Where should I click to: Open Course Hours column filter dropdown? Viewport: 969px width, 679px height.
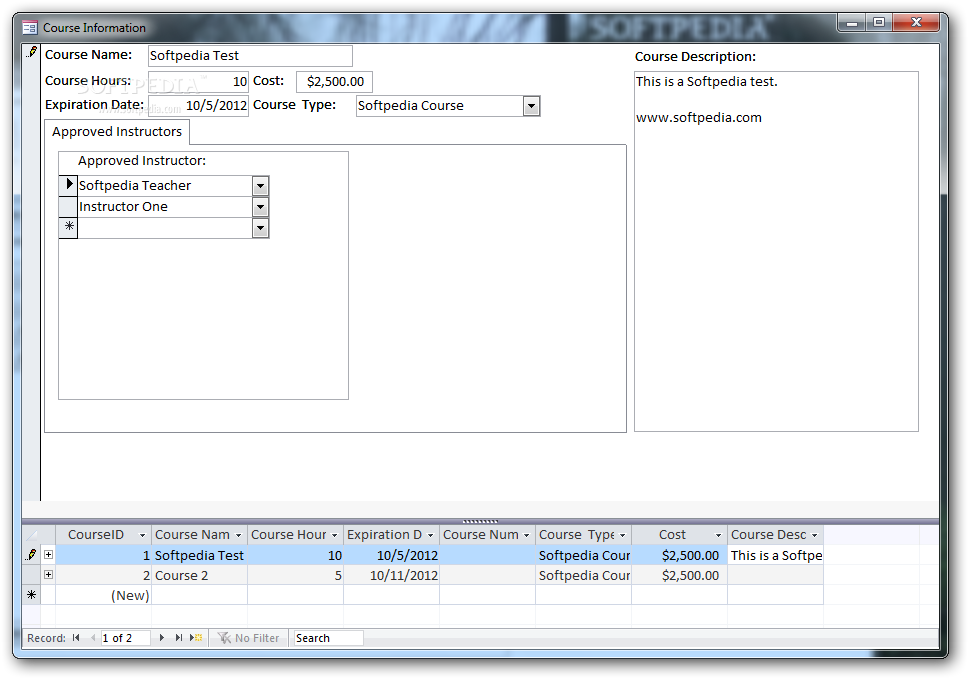point(335,535)
